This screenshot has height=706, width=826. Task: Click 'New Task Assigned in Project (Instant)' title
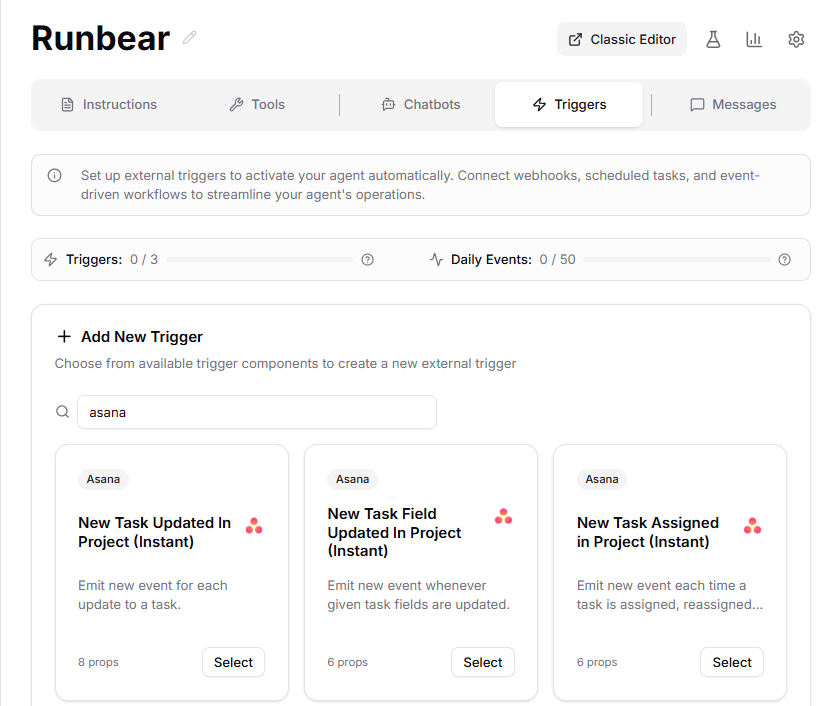pyautogui.click(x=647, y=532)
